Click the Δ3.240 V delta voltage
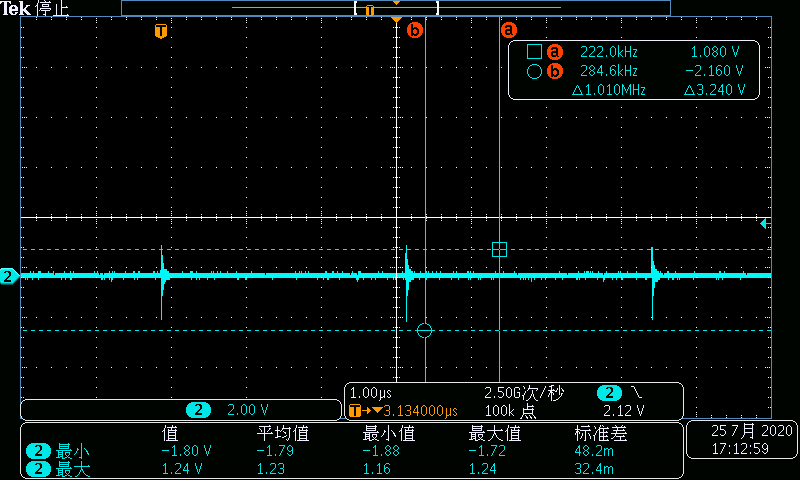The image size is (800, 480). [714, 90]
